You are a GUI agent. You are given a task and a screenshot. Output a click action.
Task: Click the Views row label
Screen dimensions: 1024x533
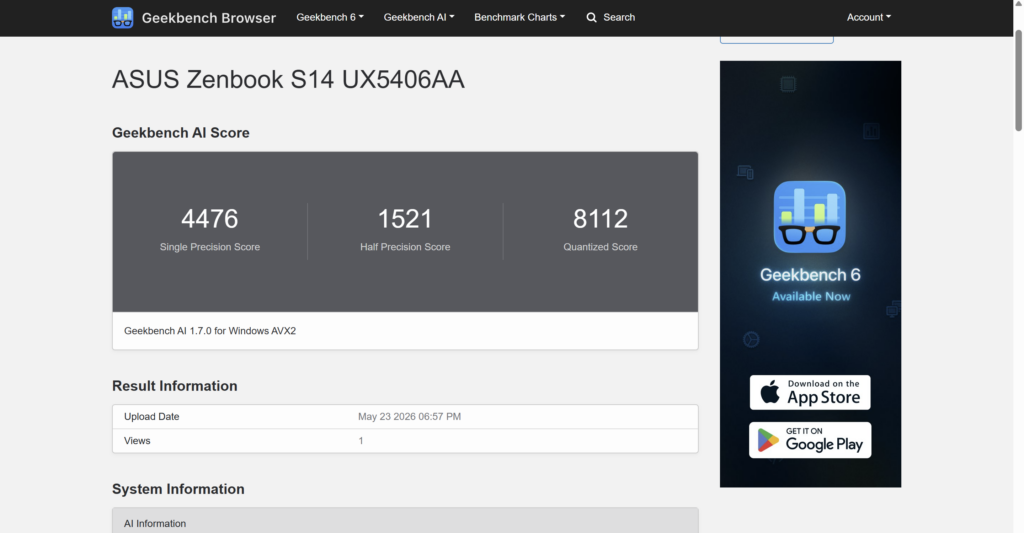137,441
